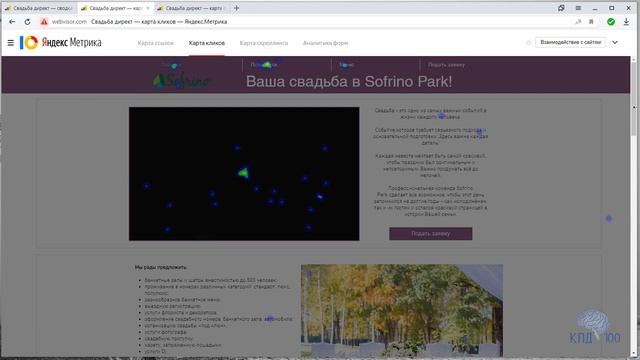The image size is (640, 360).
Task: Open the browser settings menu icon
Action: point(578,8)
